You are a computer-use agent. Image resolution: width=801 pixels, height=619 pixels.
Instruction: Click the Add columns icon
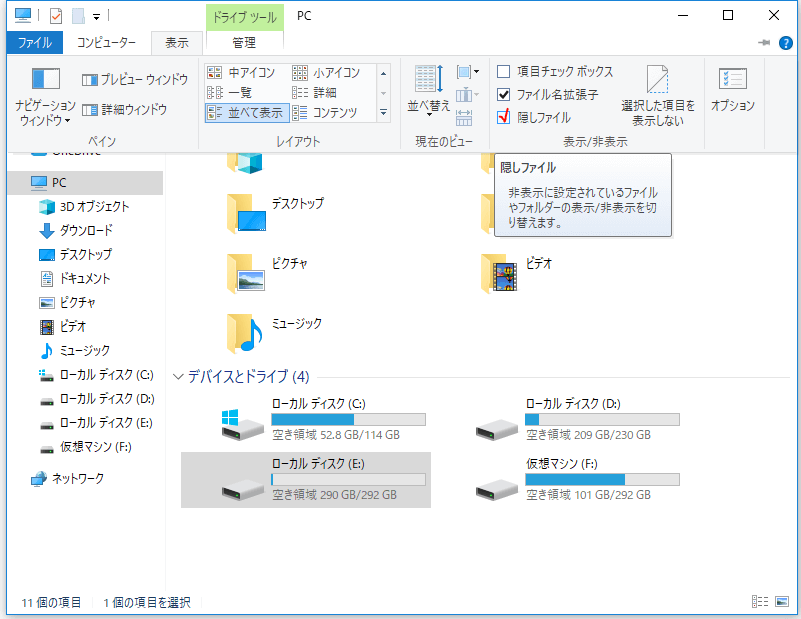pos(467,95)
